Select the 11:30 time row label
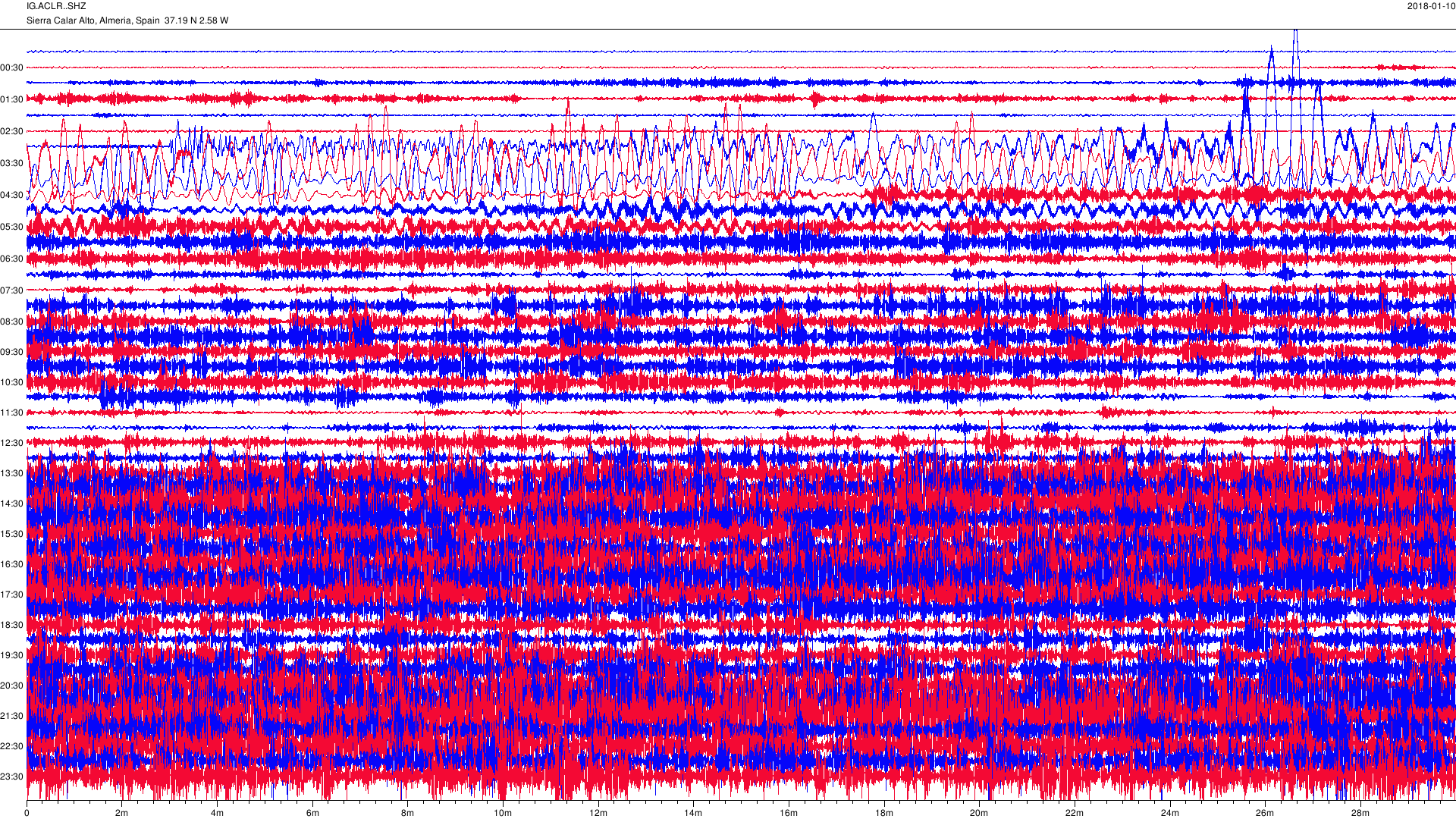 [12, 413]
